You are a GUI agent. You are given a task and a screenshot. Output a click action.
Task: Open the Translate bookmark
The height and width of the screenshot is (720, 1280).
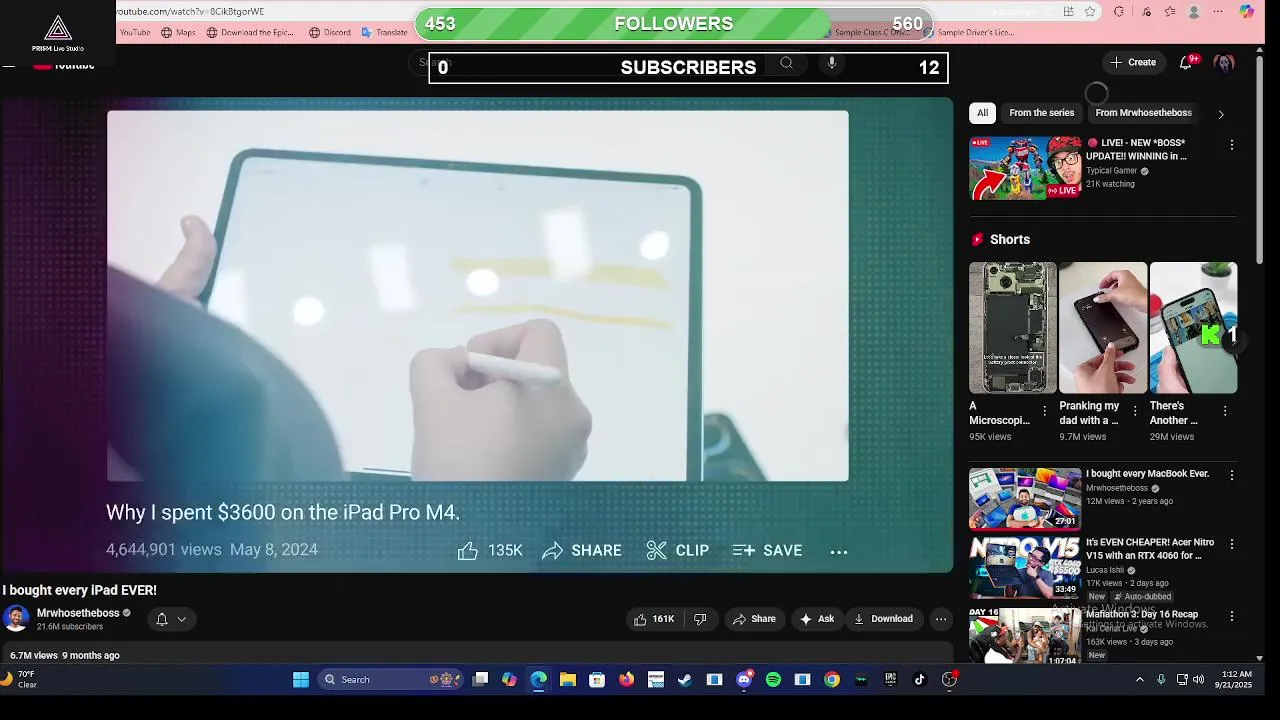point(384,32)
